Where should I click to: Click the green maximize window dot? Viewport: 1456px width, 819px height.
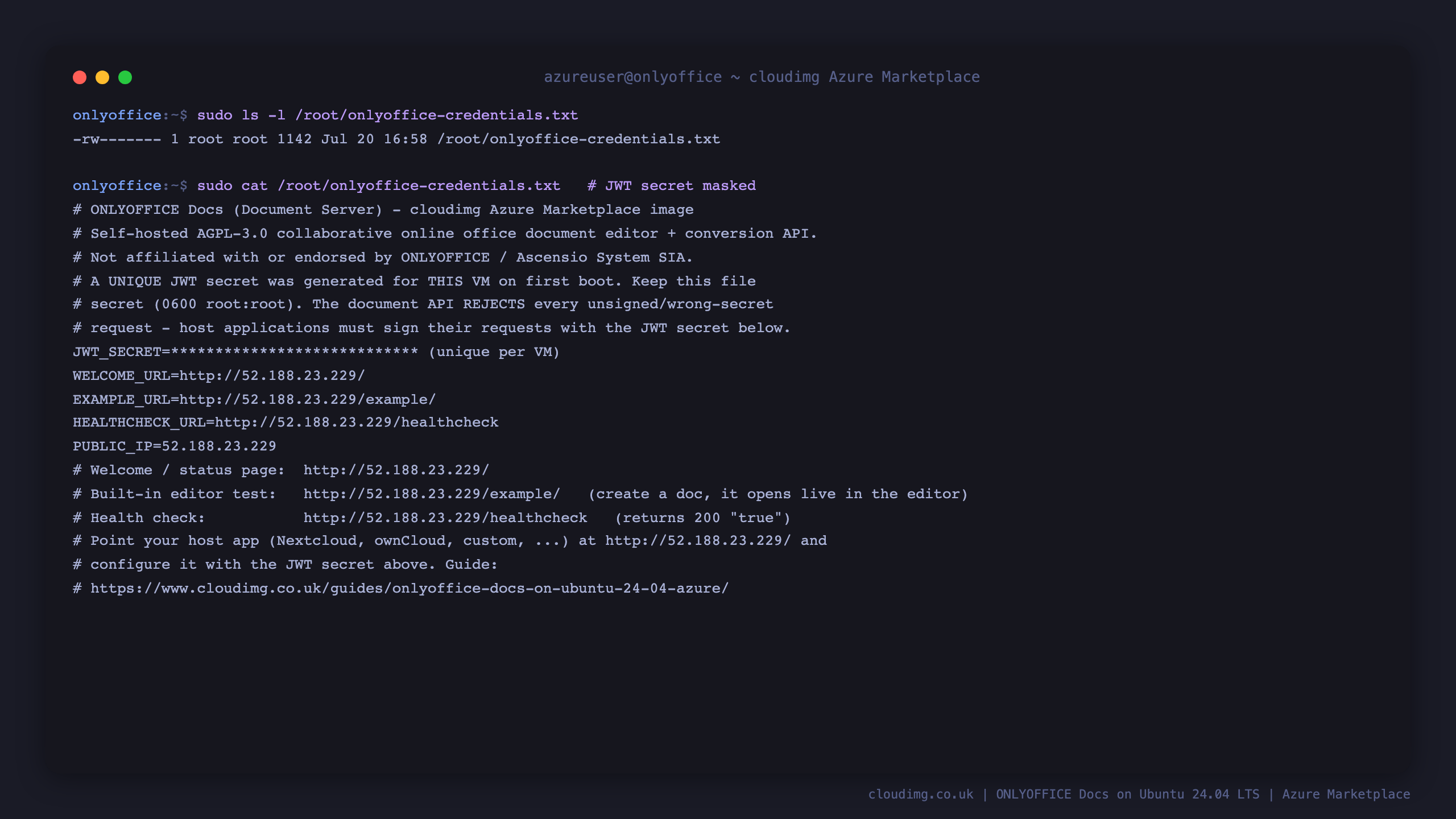click(125, 77)
